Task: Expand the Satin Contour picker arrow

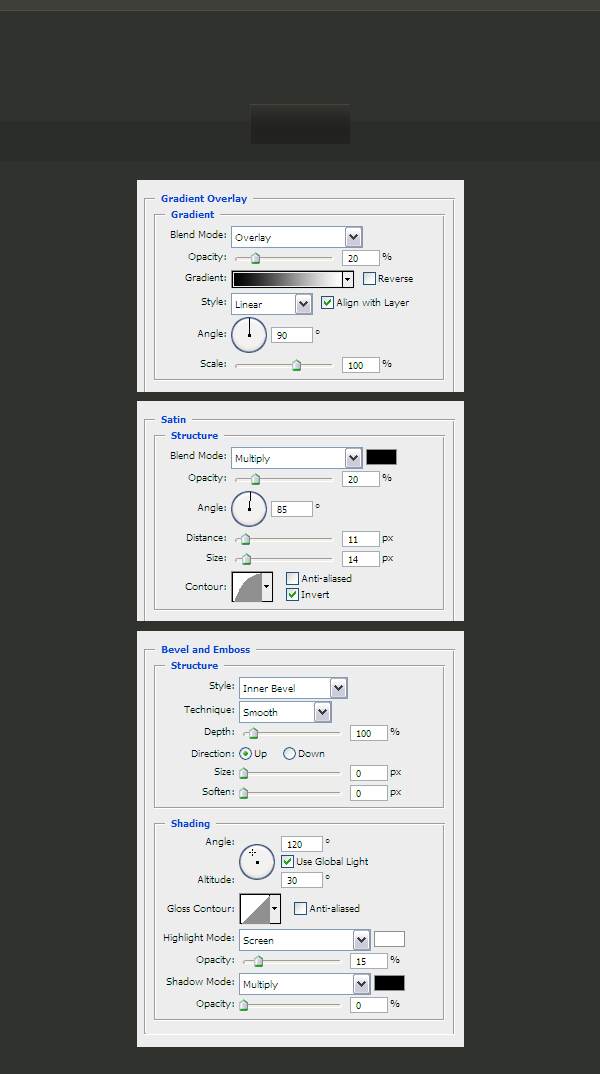Action: [267, 587]
